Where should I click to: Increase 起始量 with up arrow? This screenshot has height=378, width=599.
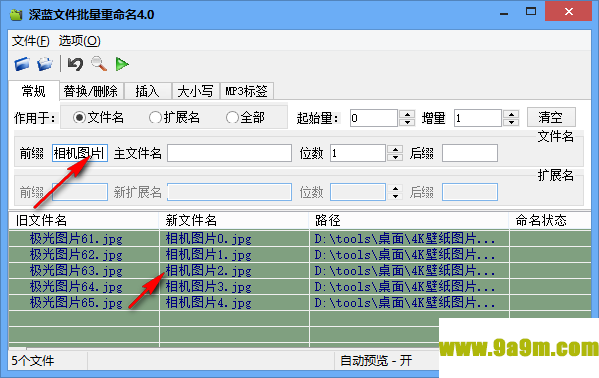(x=407, y=114)
